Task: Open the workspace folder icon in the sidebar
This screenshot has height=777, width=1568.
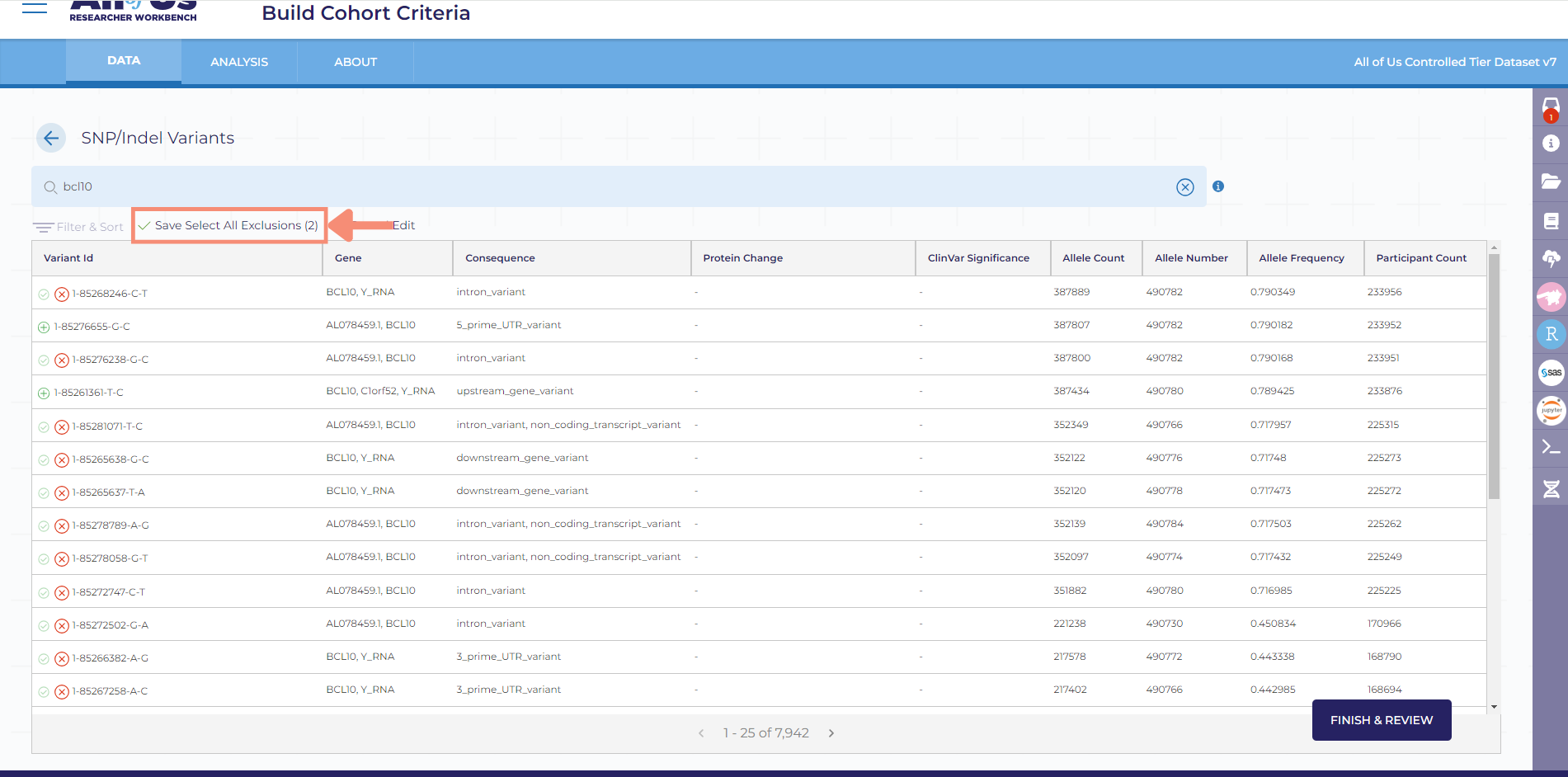Action: (1551, 181)
